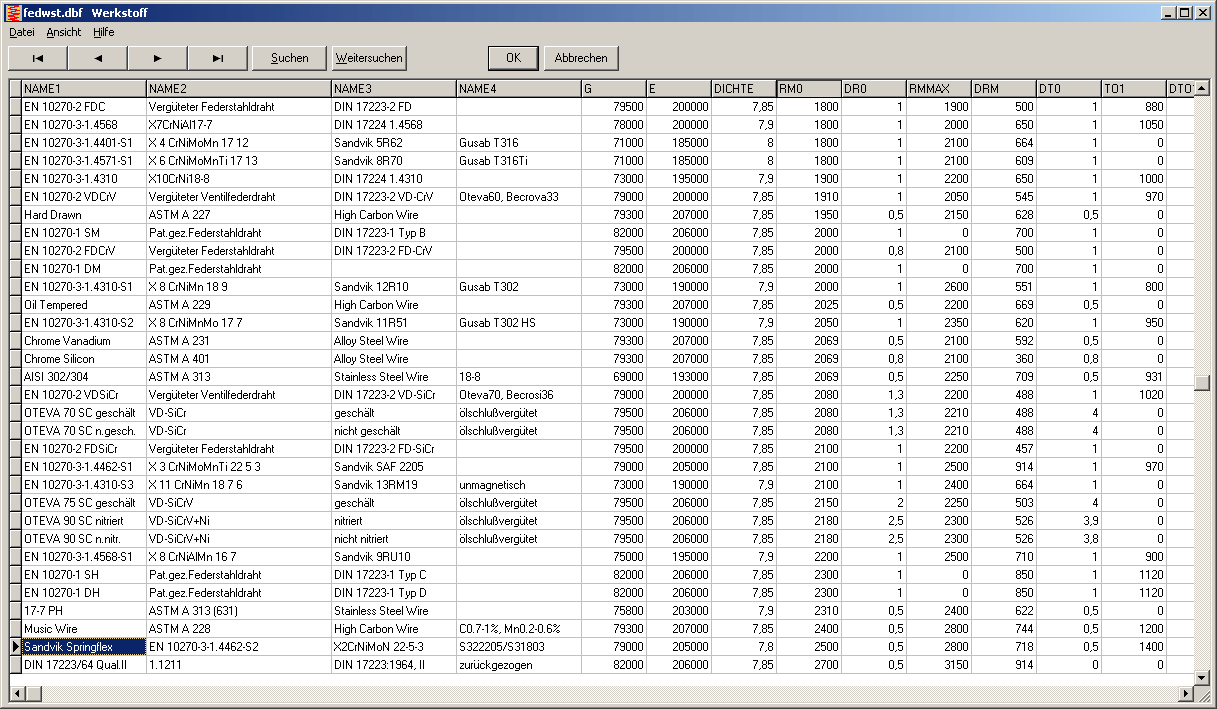The image size is (1217, 709).
Task: Select the Music Wire row cell
Action: pyautogui.click(x=84, y=629)
